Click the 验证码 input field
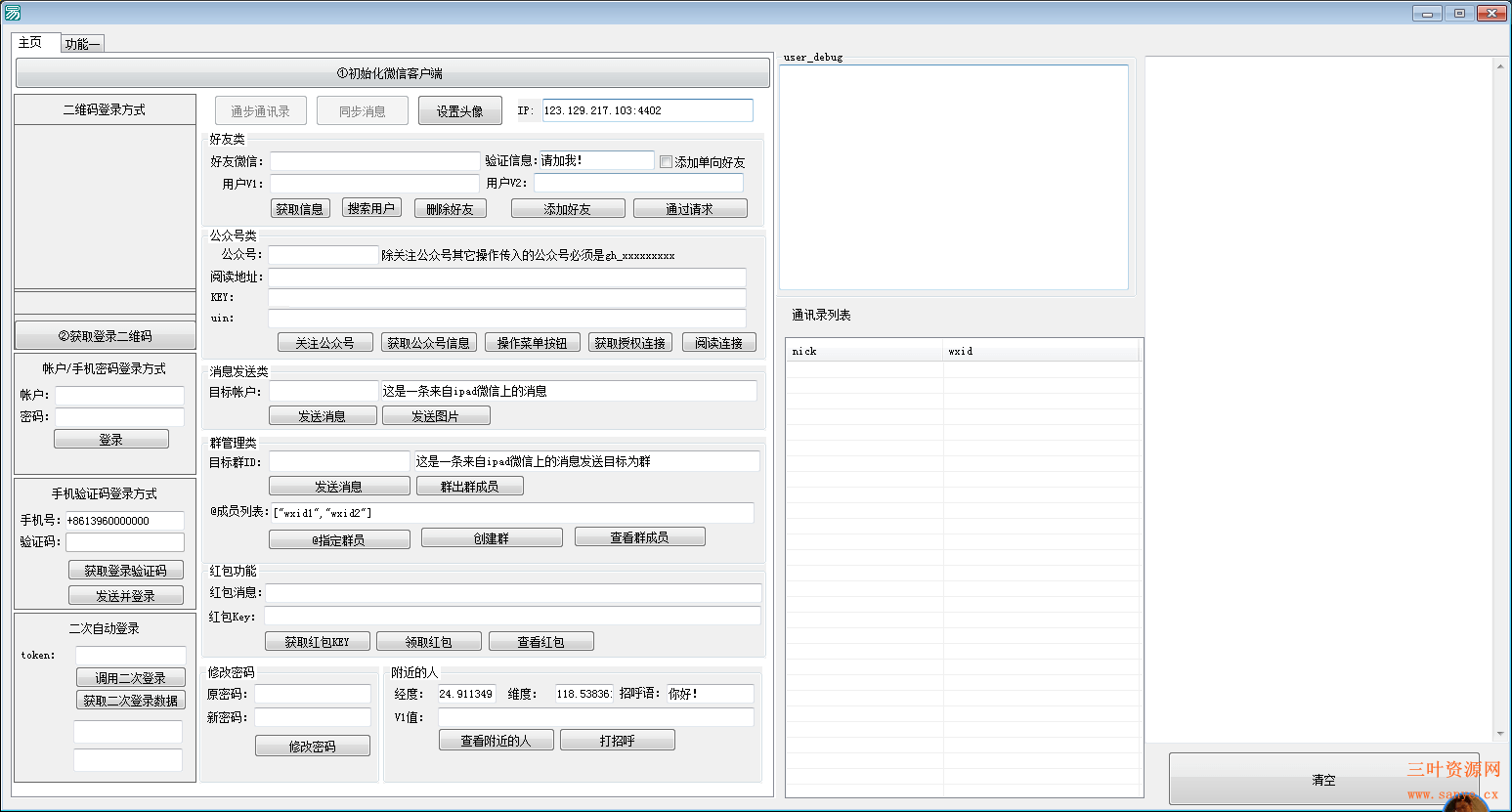 point(125,542)
